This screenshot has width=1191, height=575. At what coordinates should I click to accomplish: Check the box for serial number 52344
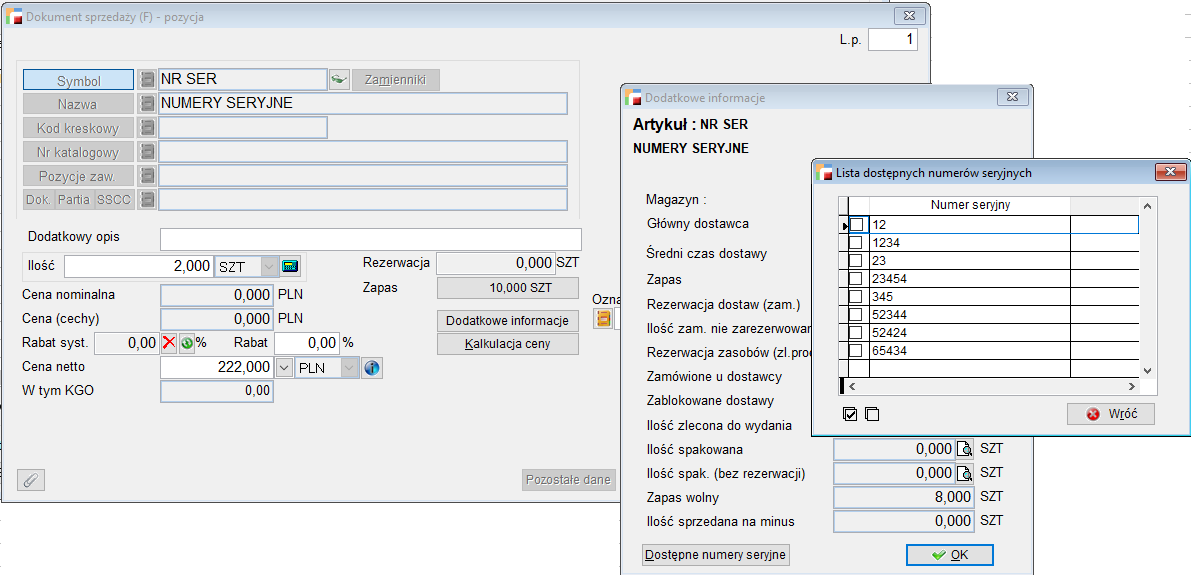(856, 315)
